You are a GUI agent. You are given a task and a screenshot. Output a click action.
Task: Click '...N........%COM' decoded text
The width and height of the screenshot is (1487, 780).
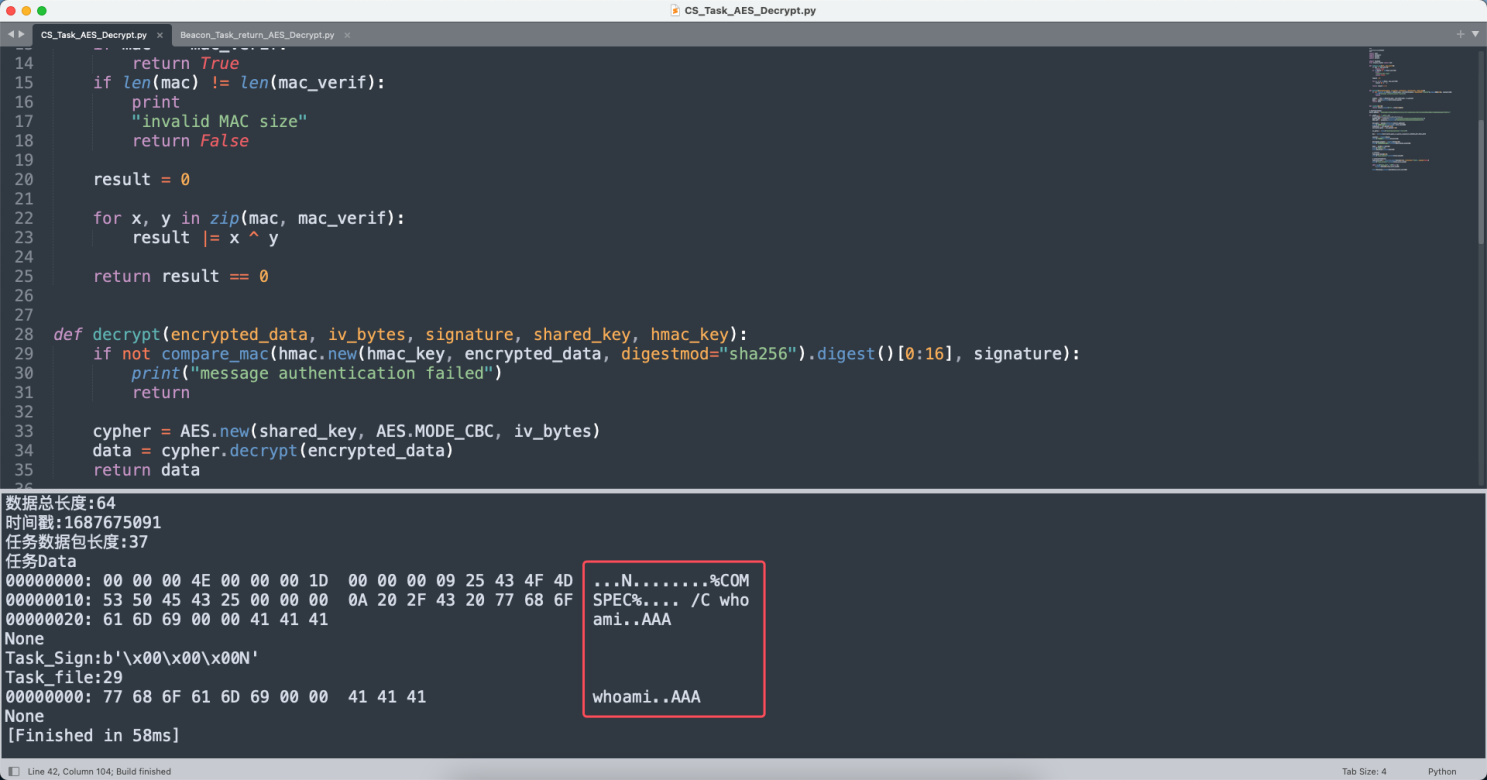click(x=670, y=580)
